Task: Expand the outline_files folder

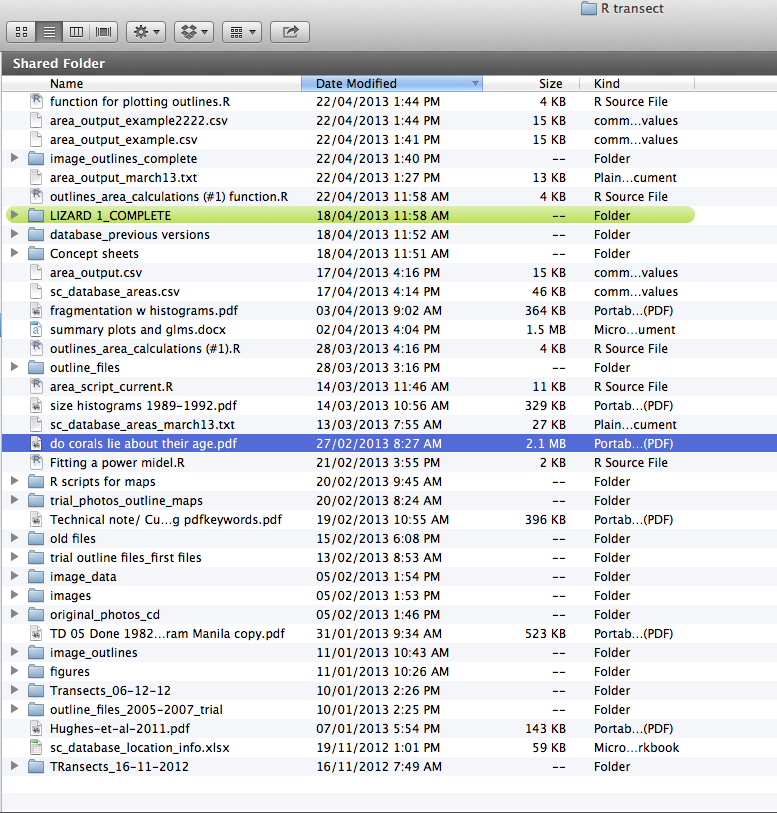Action: [x=15, y=367]
